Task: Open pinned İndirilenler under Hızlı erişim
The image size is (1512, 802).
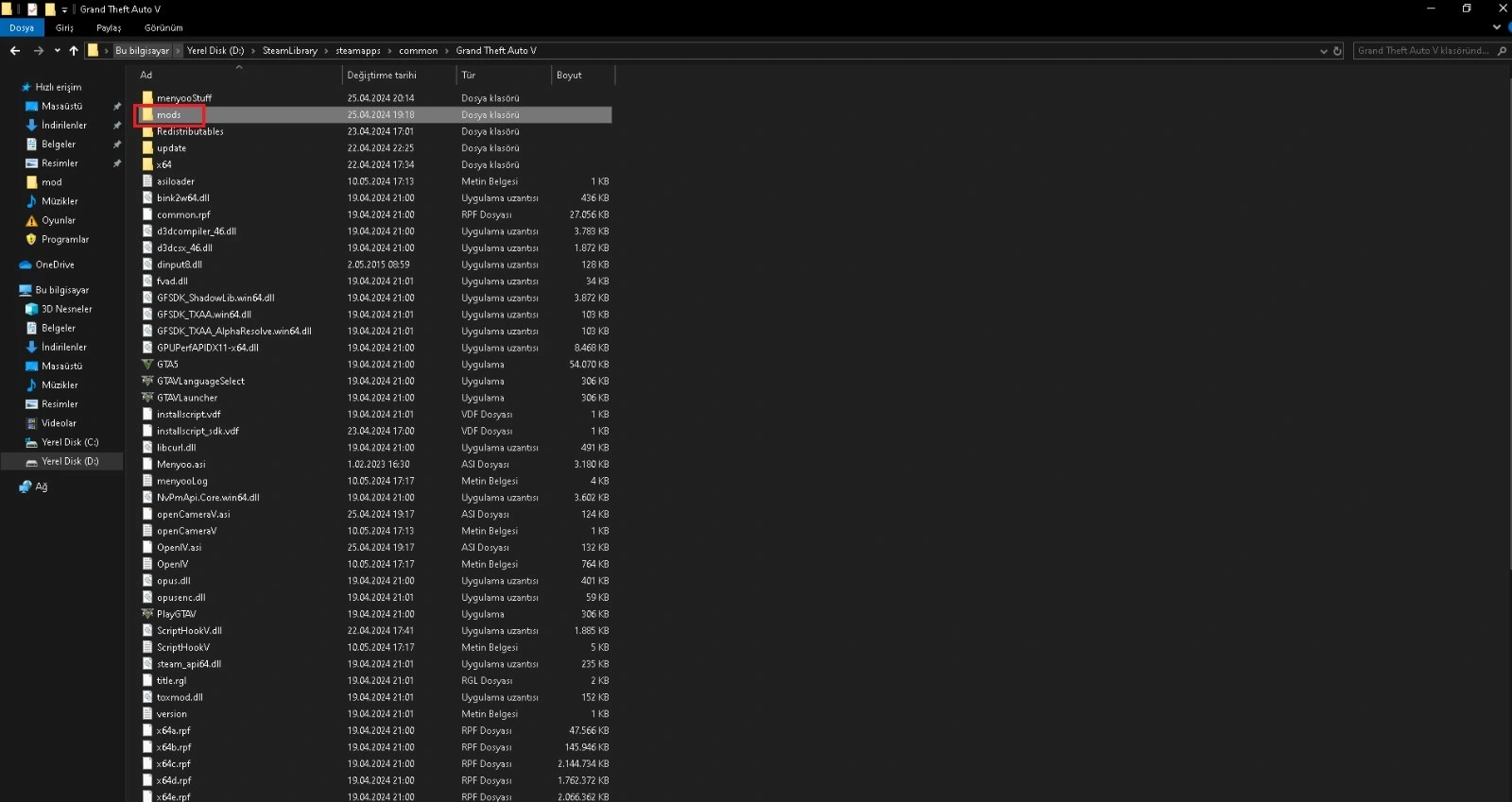Action: click(63, 125)
